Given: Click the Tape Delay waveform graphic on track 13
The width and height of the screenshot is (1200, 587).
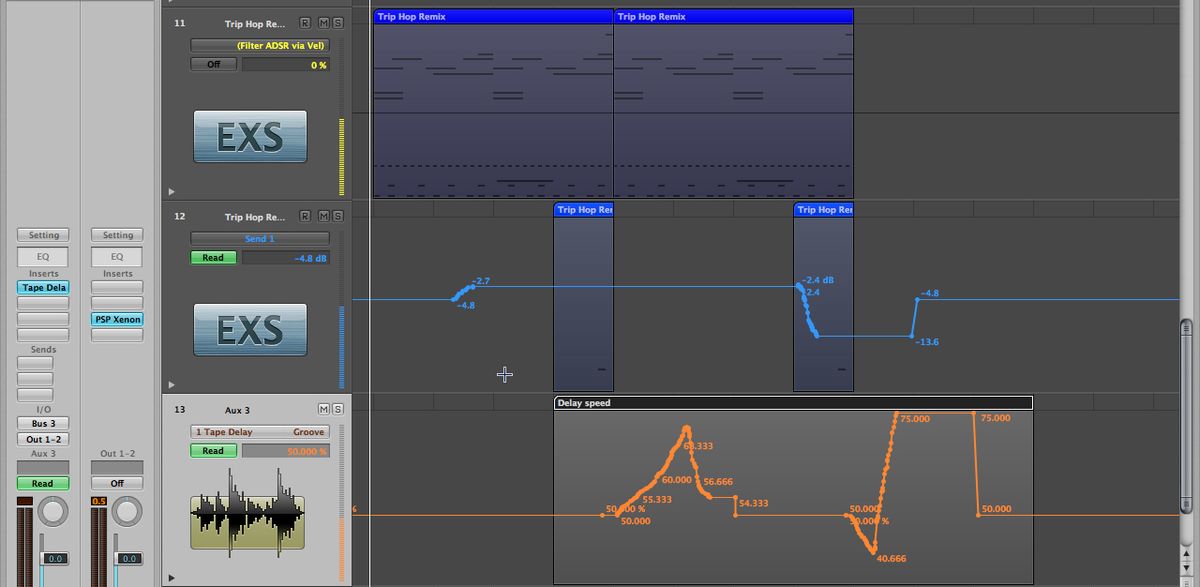Looking at the screenshot, I should [249, 519].
